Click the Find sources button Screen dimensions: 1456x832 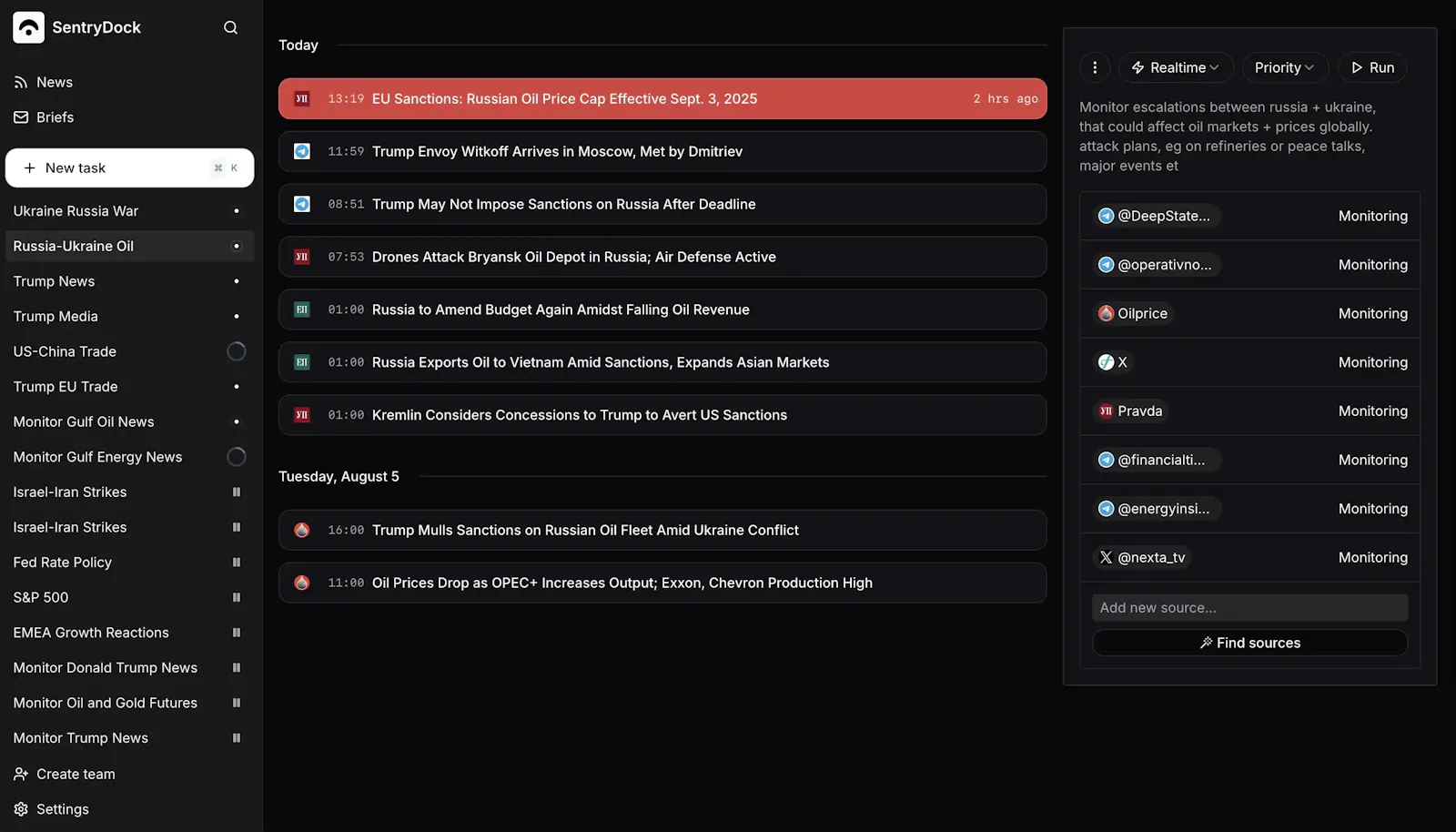1249,643
